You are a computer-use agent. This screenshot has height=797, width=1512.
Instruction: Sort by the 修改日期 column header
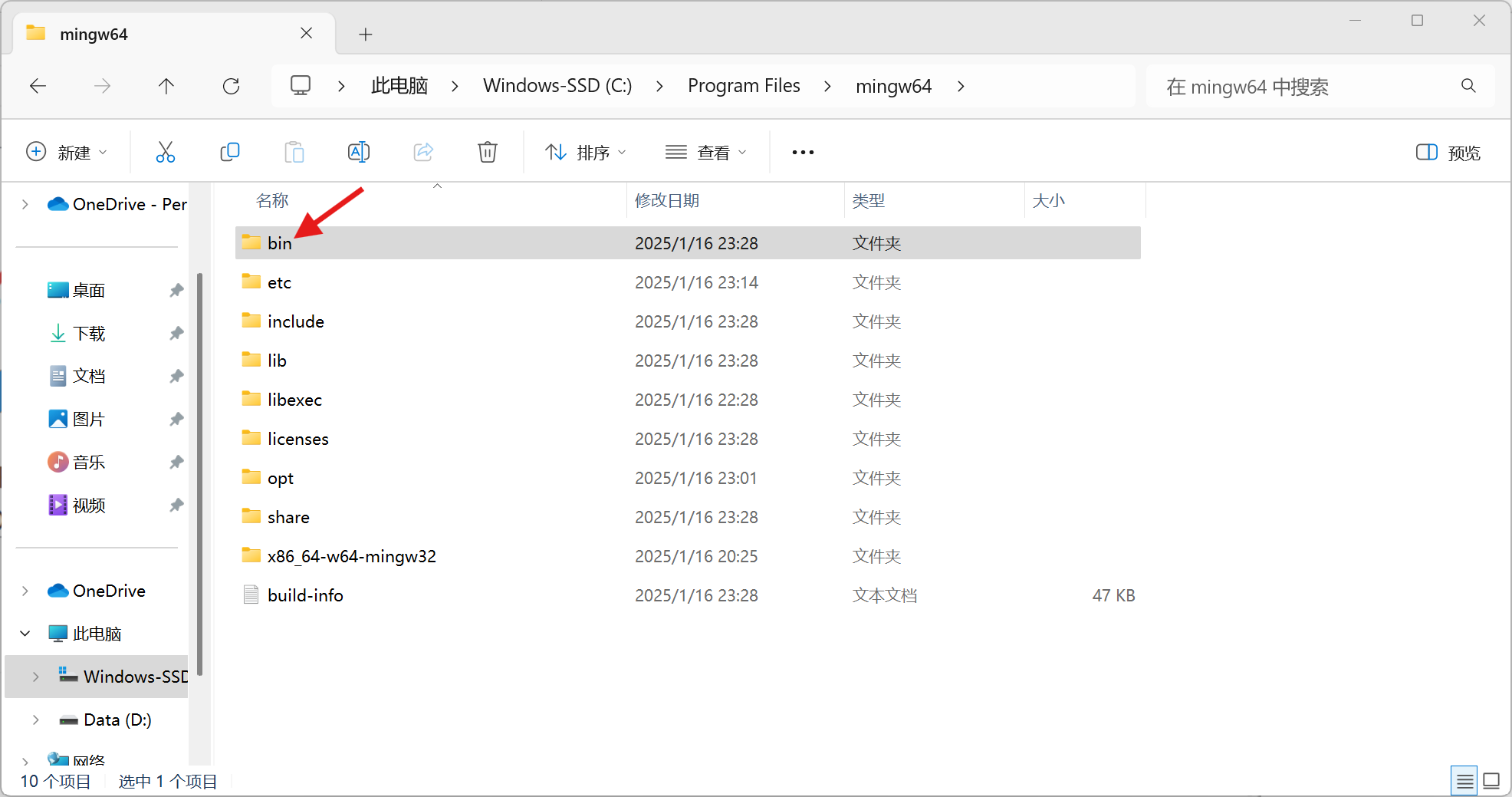pyautogui.click(x=667, y=201)
